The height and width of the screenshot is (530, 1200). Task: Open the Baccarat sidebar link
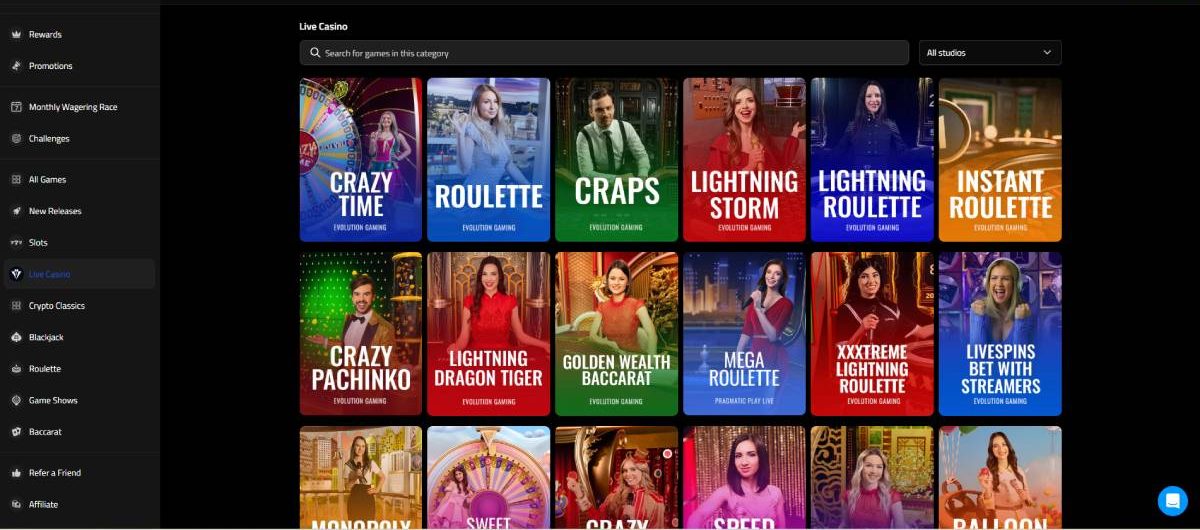[45, 432]
